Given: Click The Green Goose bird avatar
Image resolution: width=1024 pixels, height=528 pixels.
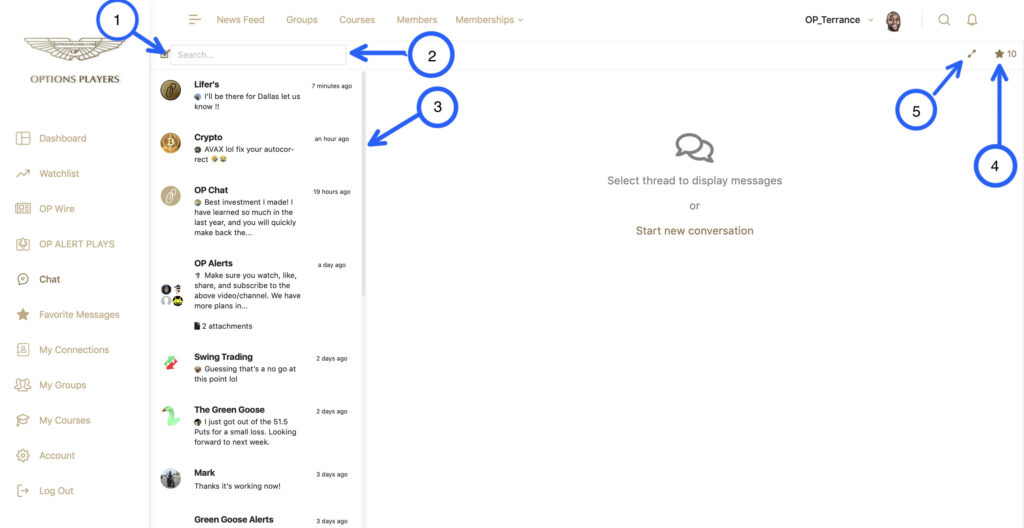Looking at the screenshot, I should (x=170, y=416).
